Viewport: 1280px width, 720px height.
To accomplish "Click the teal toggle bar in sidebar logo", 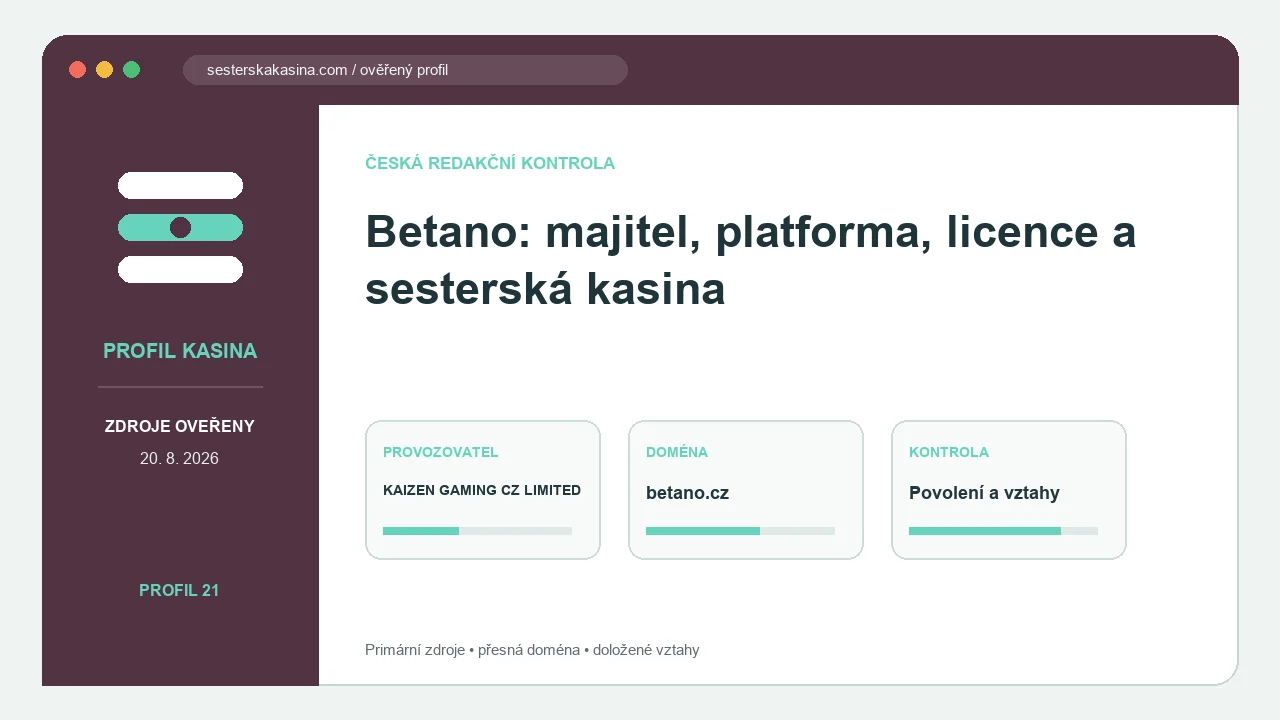I will coord(180,227).
